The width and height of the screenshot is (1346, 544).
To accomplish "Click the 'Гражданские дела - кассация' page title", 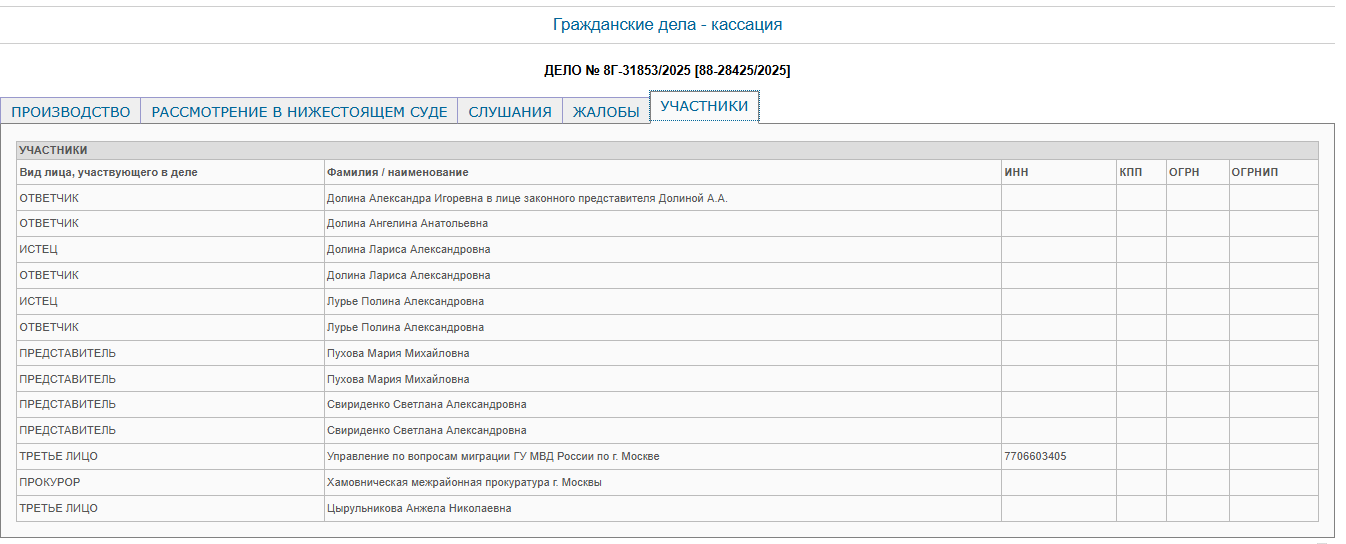I will [x=667, y=25].
